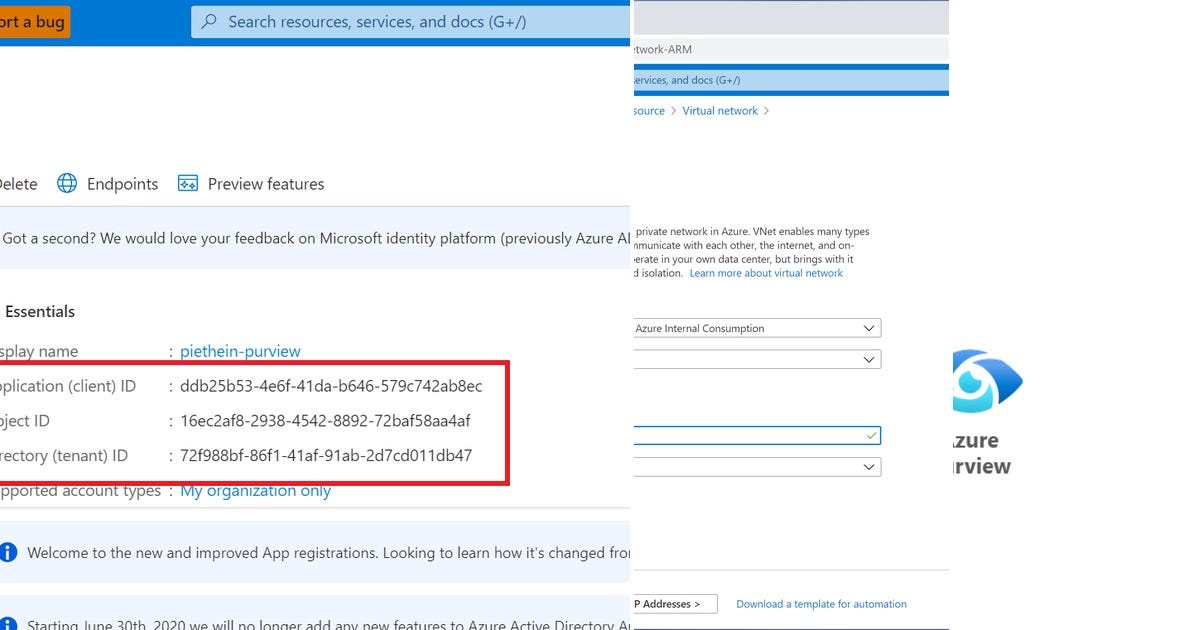Click the Next IP Addresses button
Viewport: 1200px width, 630px height.
click(x=674, y=604)
